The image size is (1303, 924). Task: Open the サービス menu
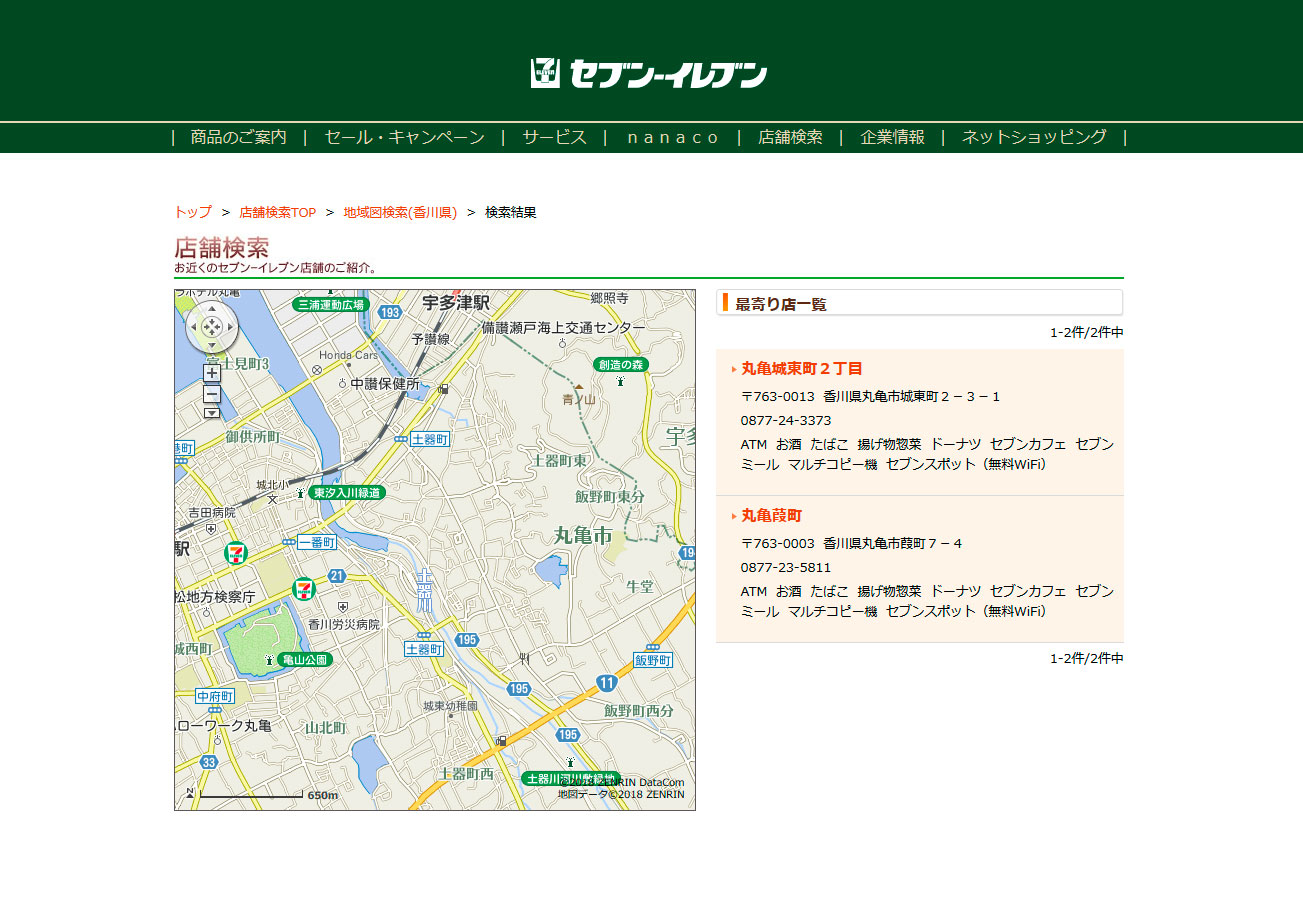pyautogui.click(x=555, y=137)
